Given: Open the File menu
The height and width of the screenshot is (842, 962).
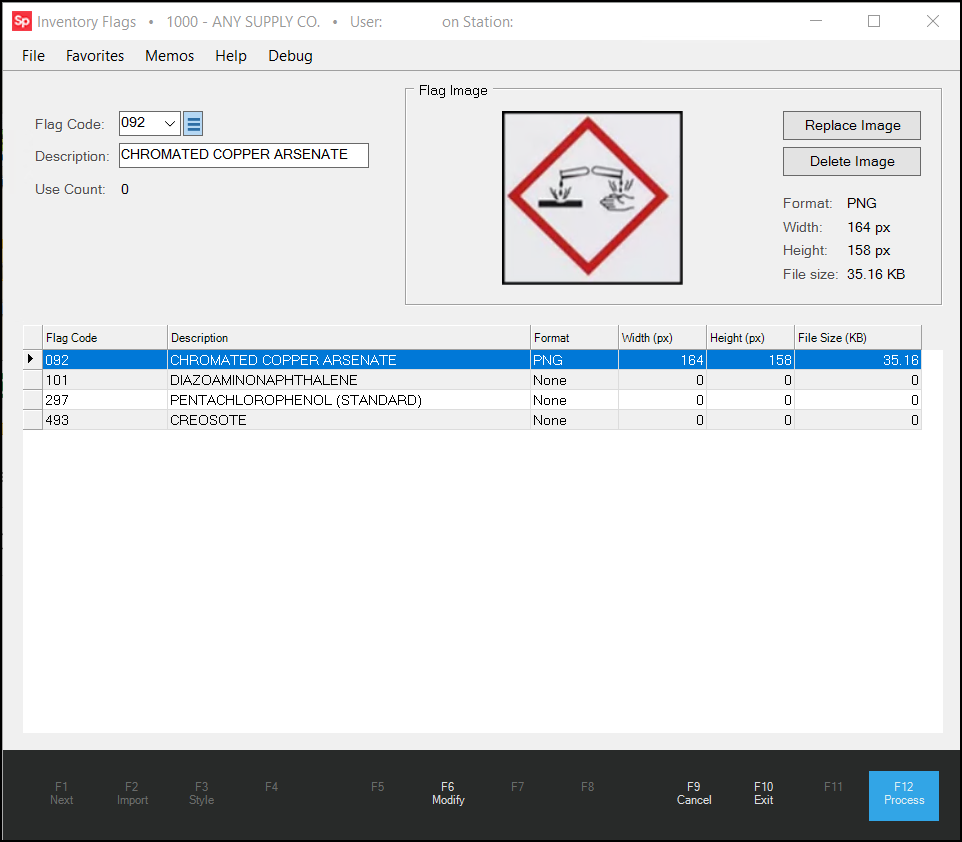Looking at the screenshot, I should pos(33,56).
